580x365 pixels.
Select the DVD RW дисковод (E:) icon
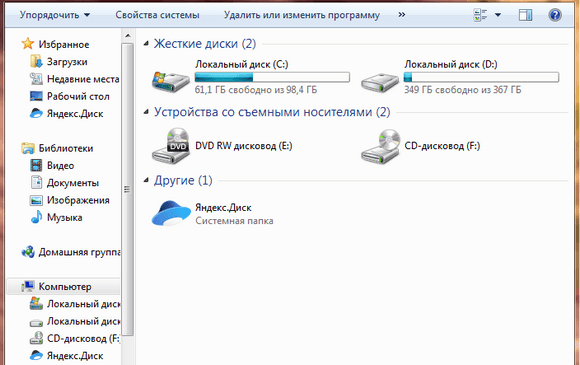tap(171, 146)
